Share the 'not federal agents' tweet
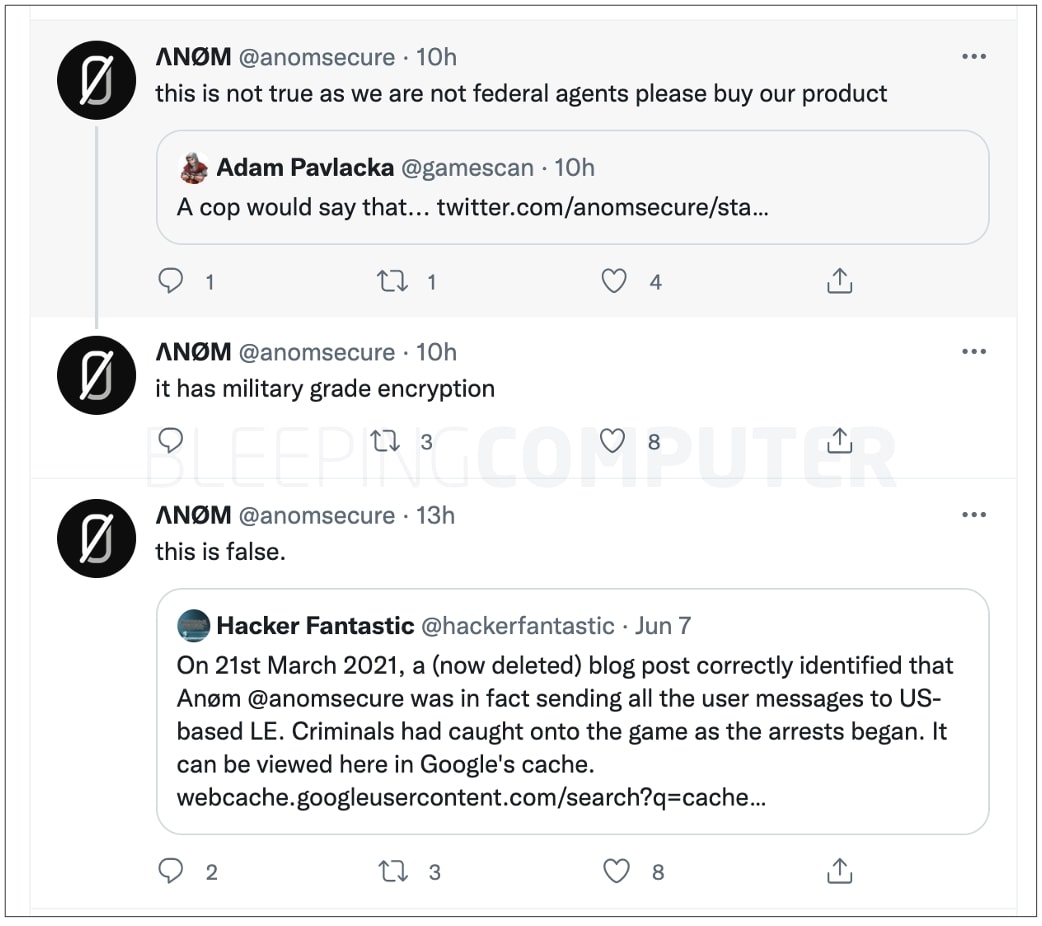Screen dimensions: 1042x926 (839, 282)
